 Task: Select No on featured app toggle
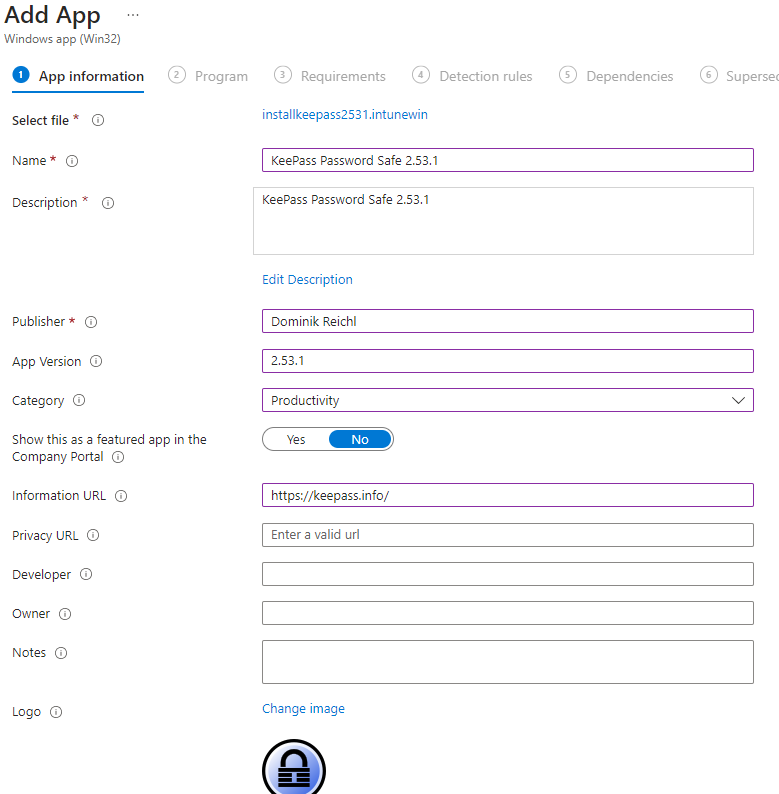coord(360,440)
